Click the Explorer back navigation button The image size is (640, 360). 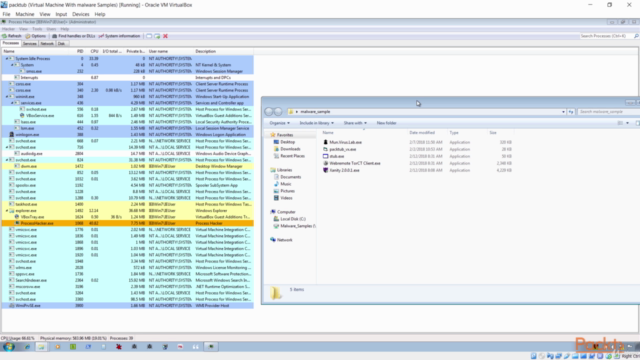click(x=269, y=111)
